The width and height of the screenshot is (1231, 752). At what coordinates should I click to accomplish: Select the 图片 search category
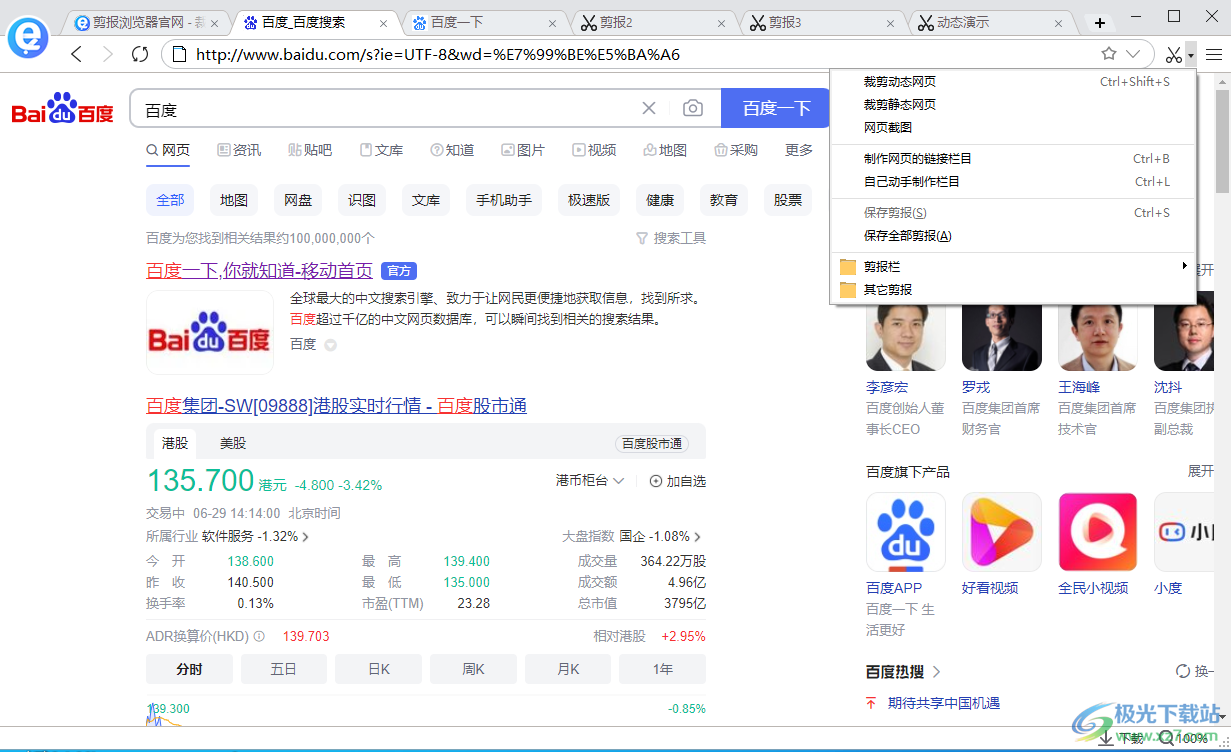click(x=523, y=150)
